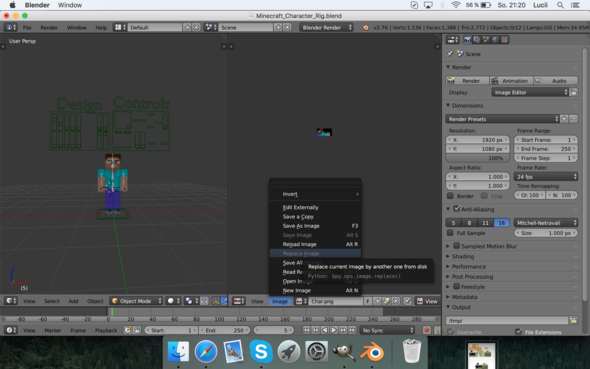Add a render preset with plus icon
Screen dimensions: 590x369
[x=564, y=119]
